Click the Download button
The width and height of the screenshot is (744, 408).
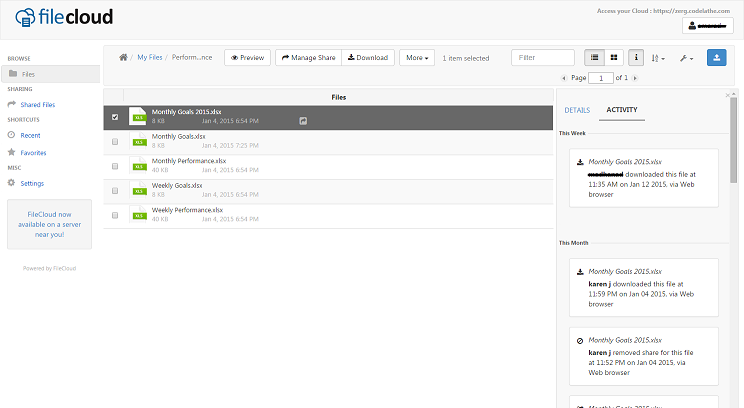click(x=368, y=57)
